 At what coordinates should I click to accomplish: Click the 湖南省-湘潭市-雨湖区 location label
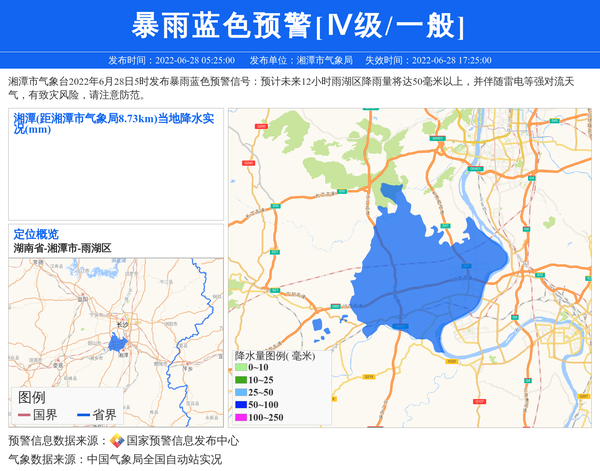(x=62, y=247)
